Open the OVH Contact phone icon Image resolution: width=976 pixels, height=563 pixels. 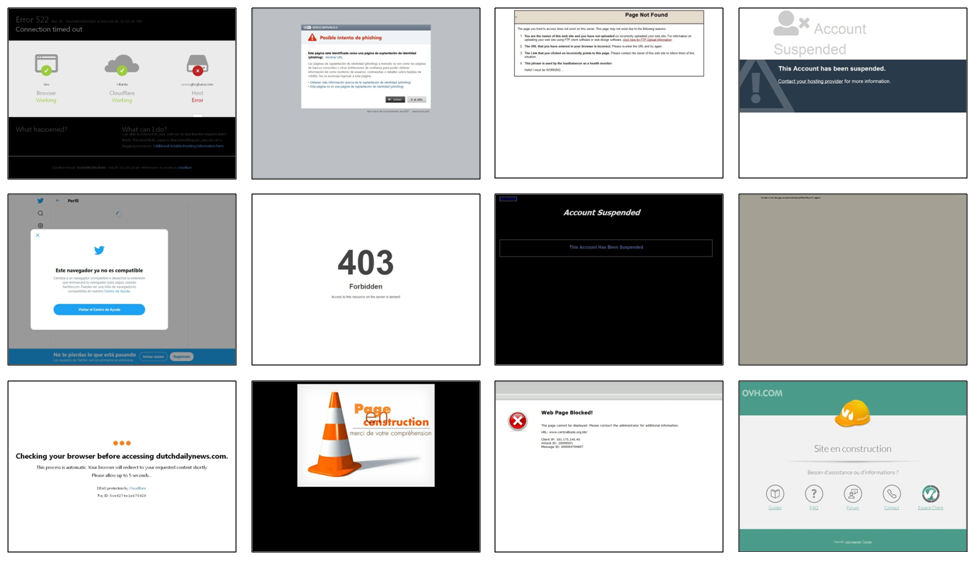point(892,494)
